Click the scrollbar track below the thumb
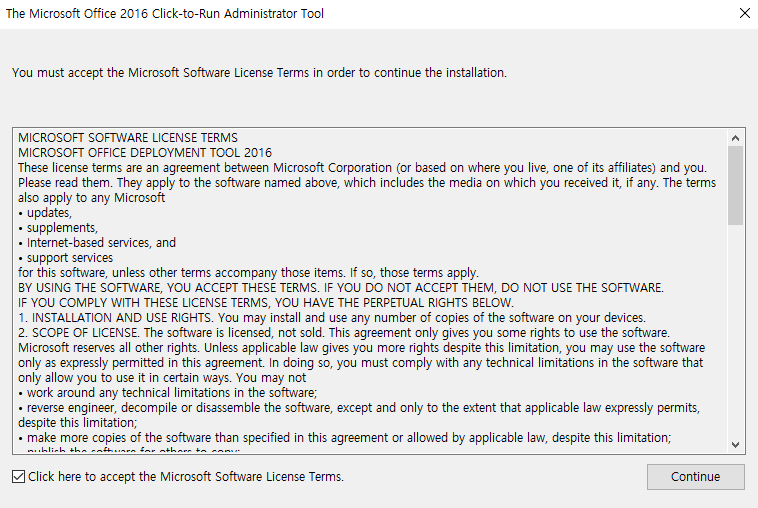 pyautogui.click(x=735, y=331)
